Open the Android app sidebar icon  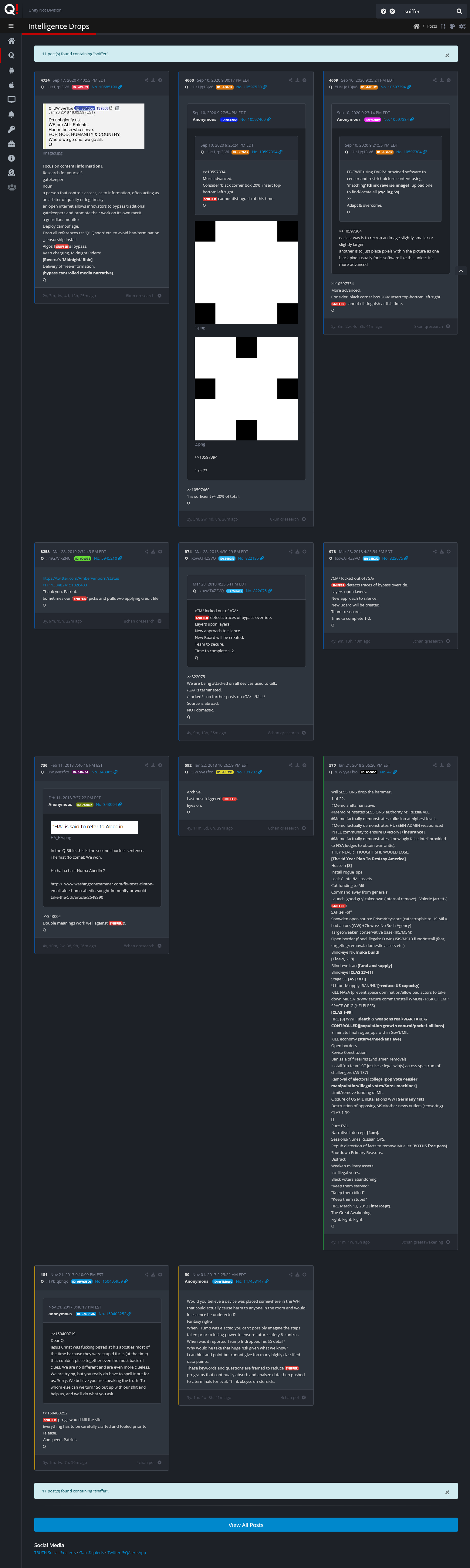pos(11,70)
